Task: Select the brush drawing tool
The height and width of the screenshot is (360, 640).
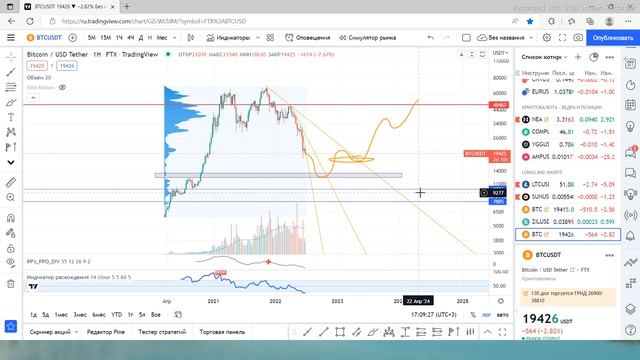Action: point(11,102)
